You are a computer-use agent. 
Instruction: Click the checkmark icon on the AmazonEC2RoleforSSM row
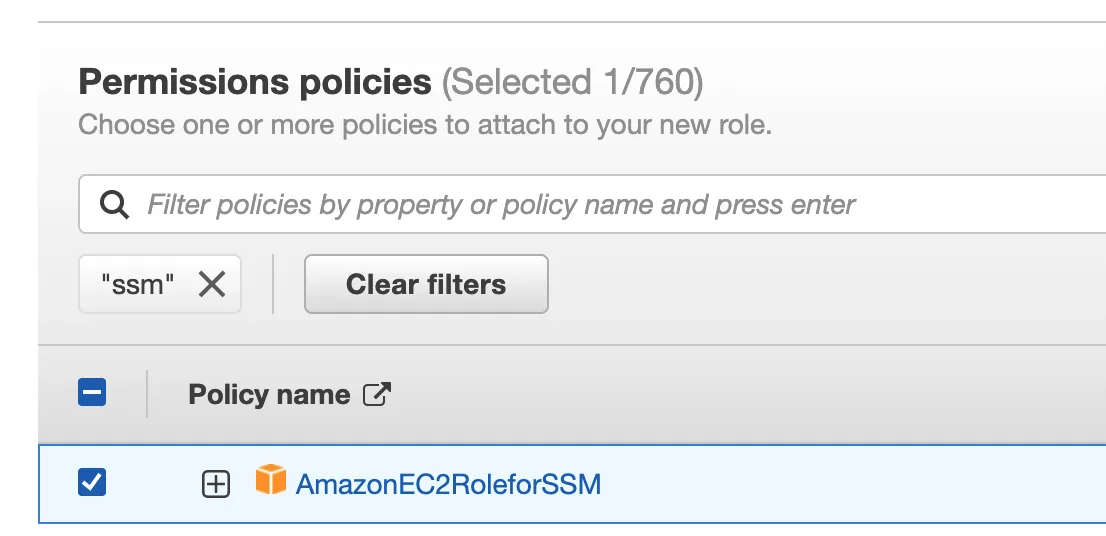click(92, 482)
